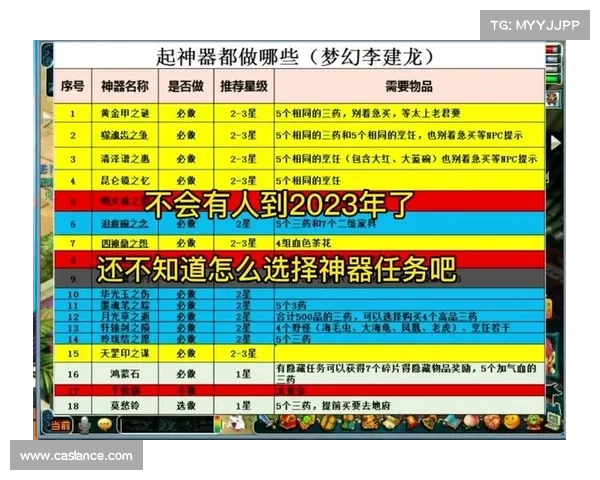Open the blue book icon in toolbar

[450, 423]
